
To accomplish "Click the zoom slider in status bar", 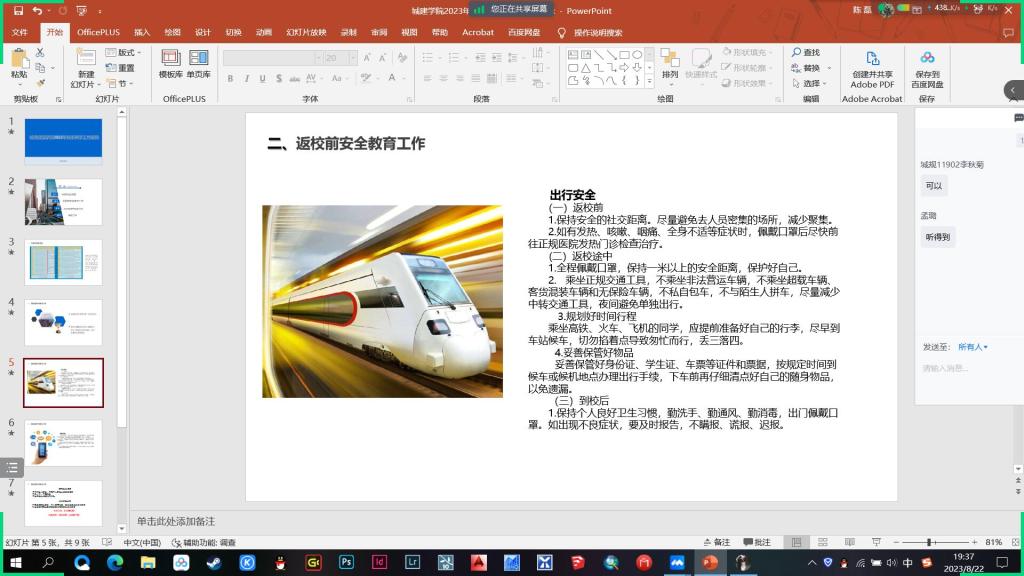I will pyautogui.click(x=930, y=542).
